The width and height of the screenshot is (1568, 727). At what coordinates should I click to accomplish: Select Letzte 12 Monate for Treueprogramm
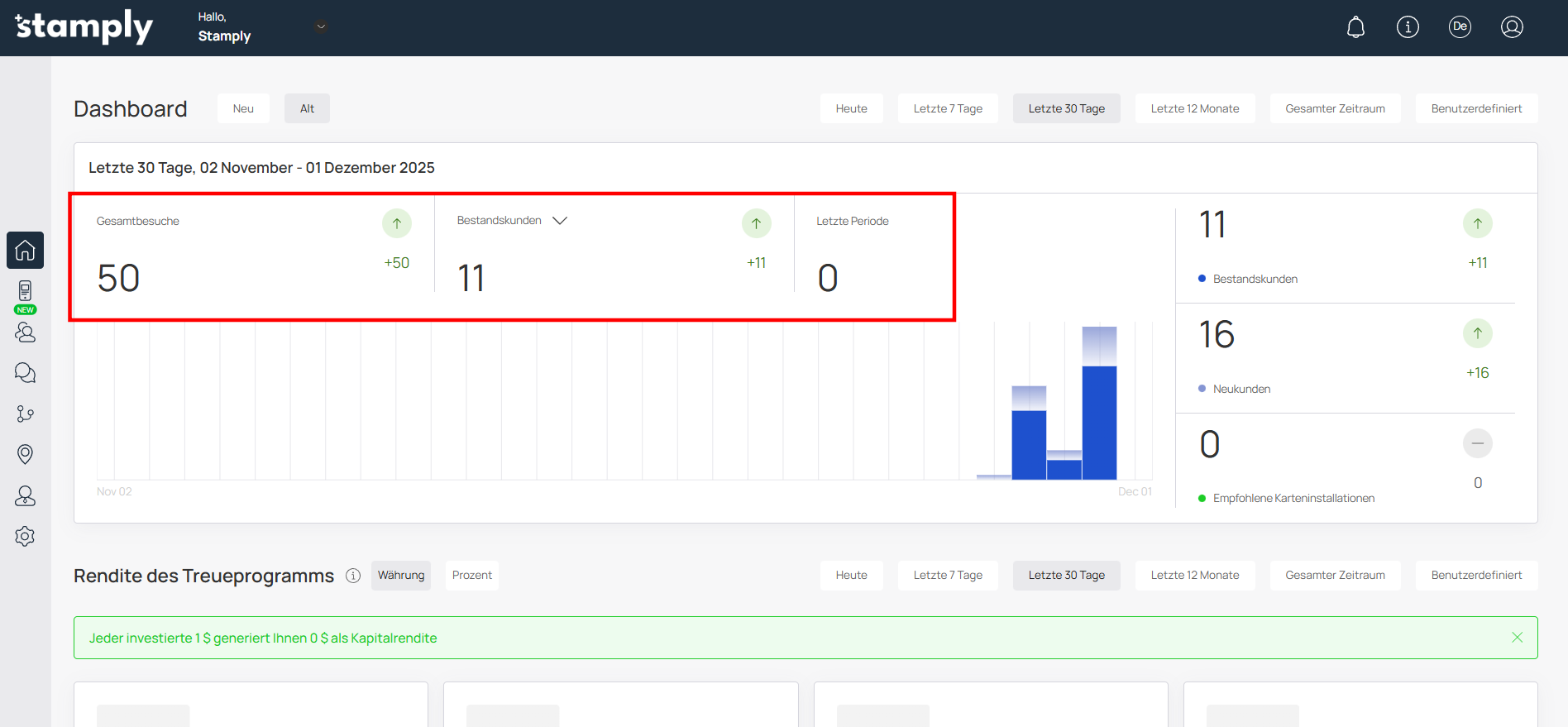coord(1194,575)
